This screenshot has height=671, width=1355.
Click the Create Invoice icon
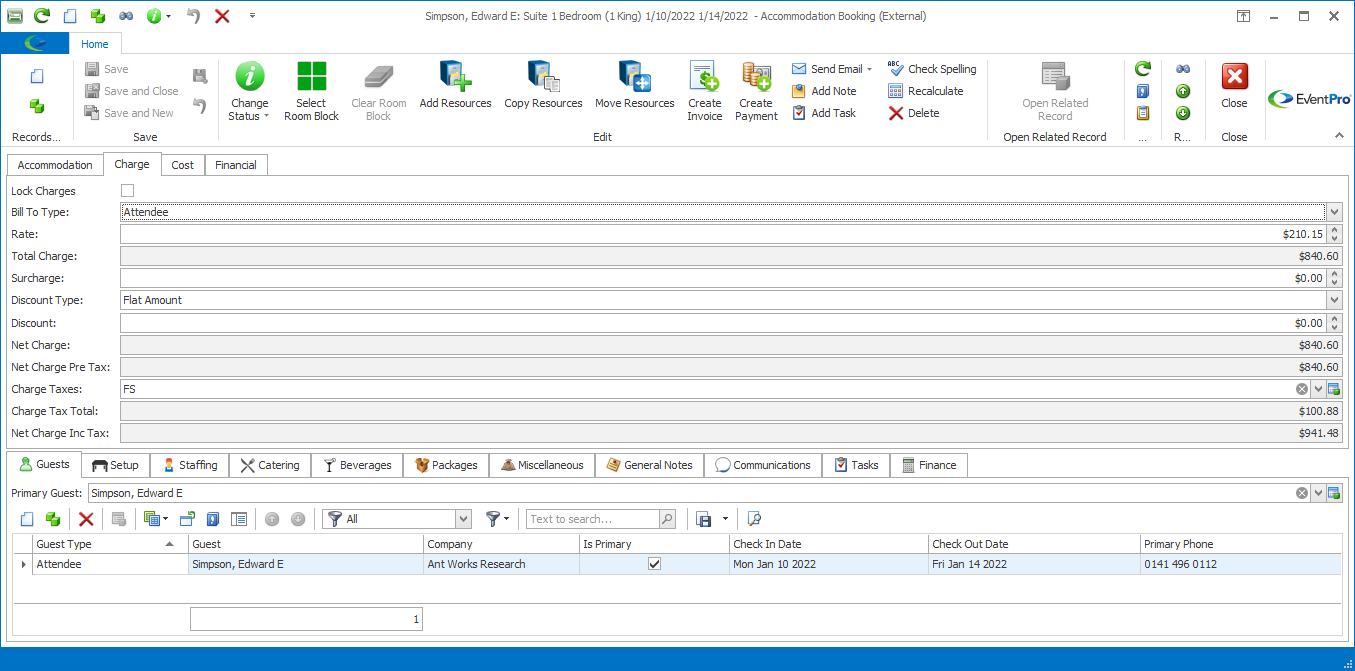pyautogui.click(x=704, y=77)
